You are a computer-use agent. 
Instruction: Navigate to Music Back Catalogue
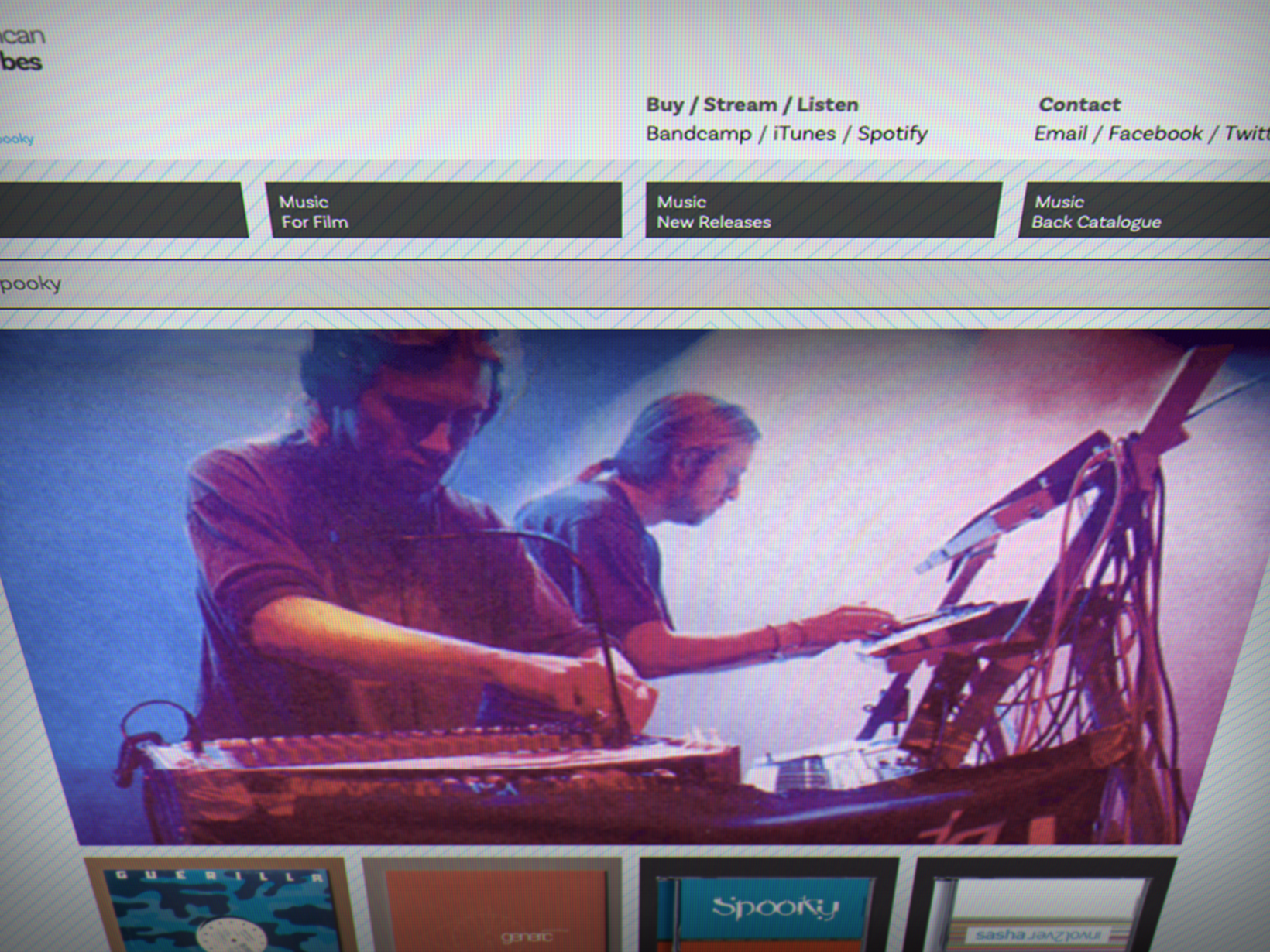pos(1145,211)
